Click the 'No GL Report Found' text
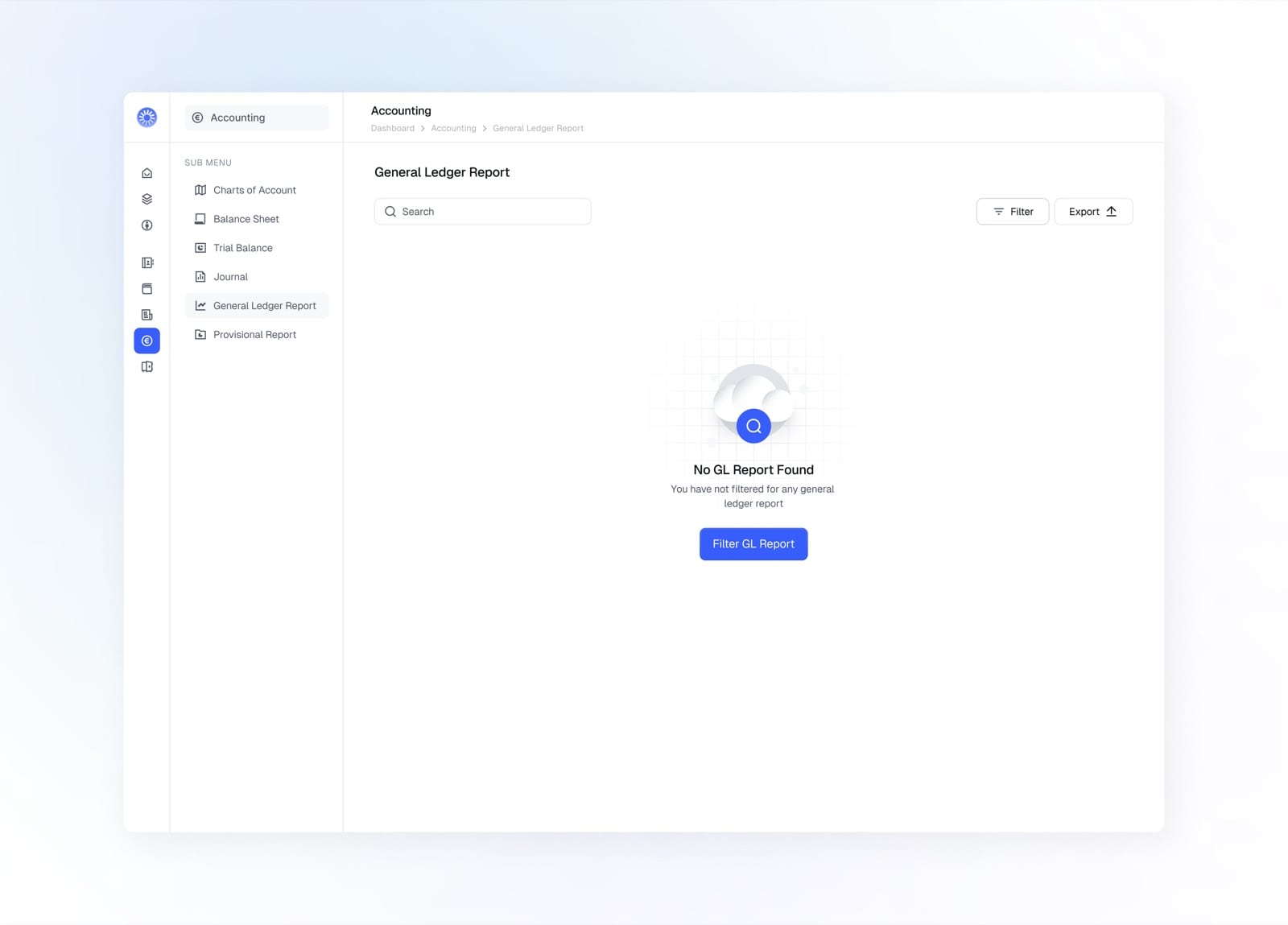The width and height of the screenshot is (1288, 925). point(753,470)
